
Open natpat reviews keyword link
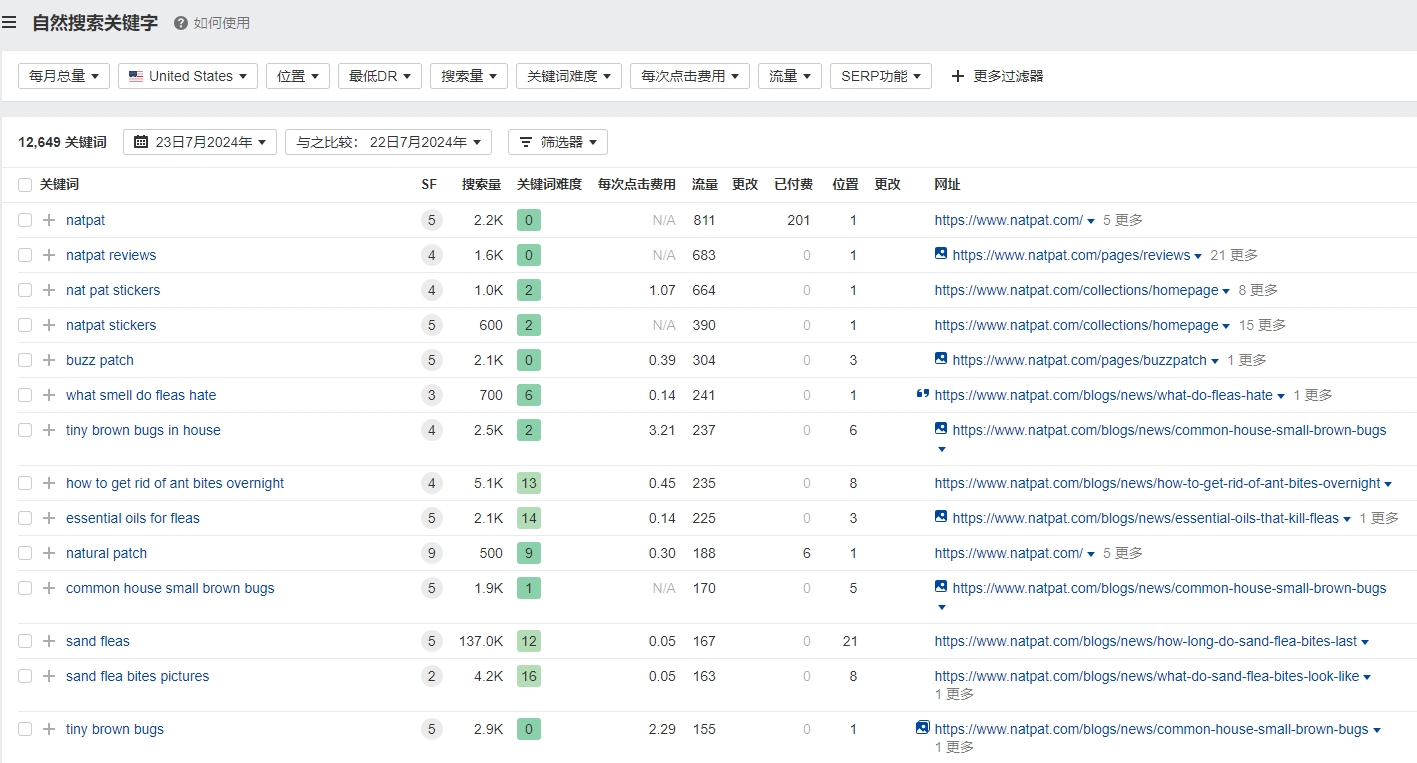point(111,255)
